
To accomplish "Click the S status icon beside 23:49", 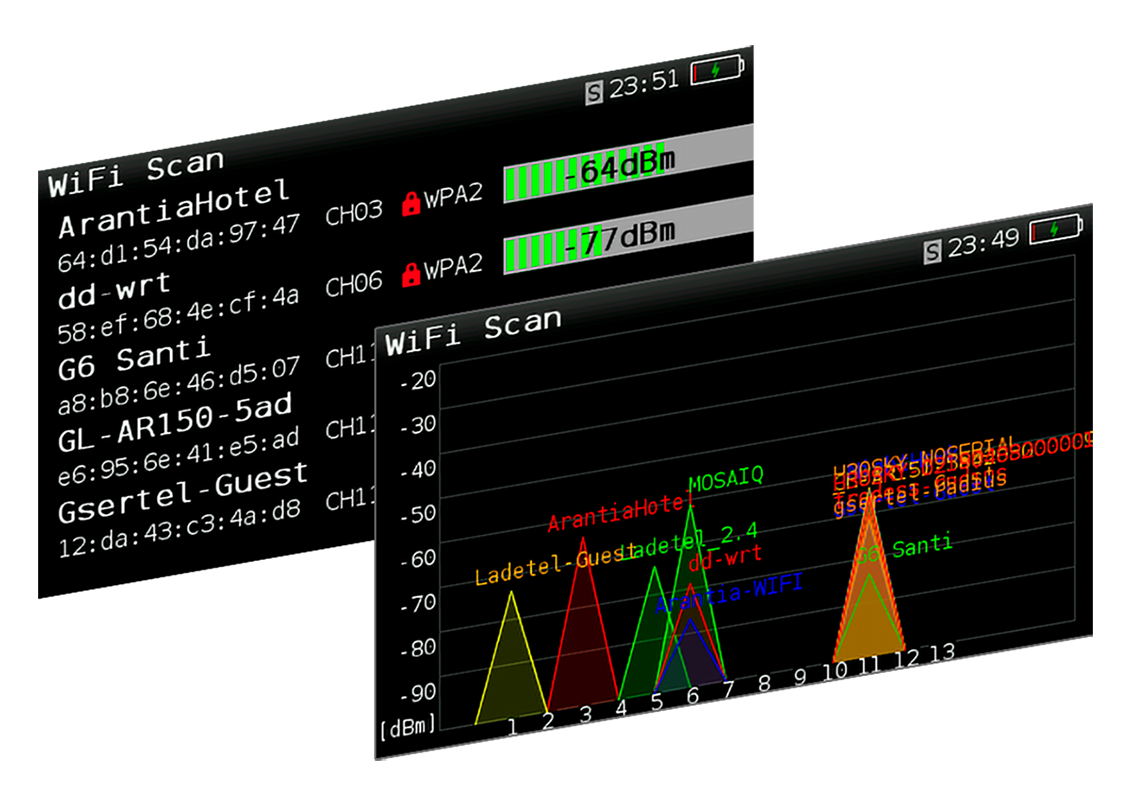I will [933, 251].
